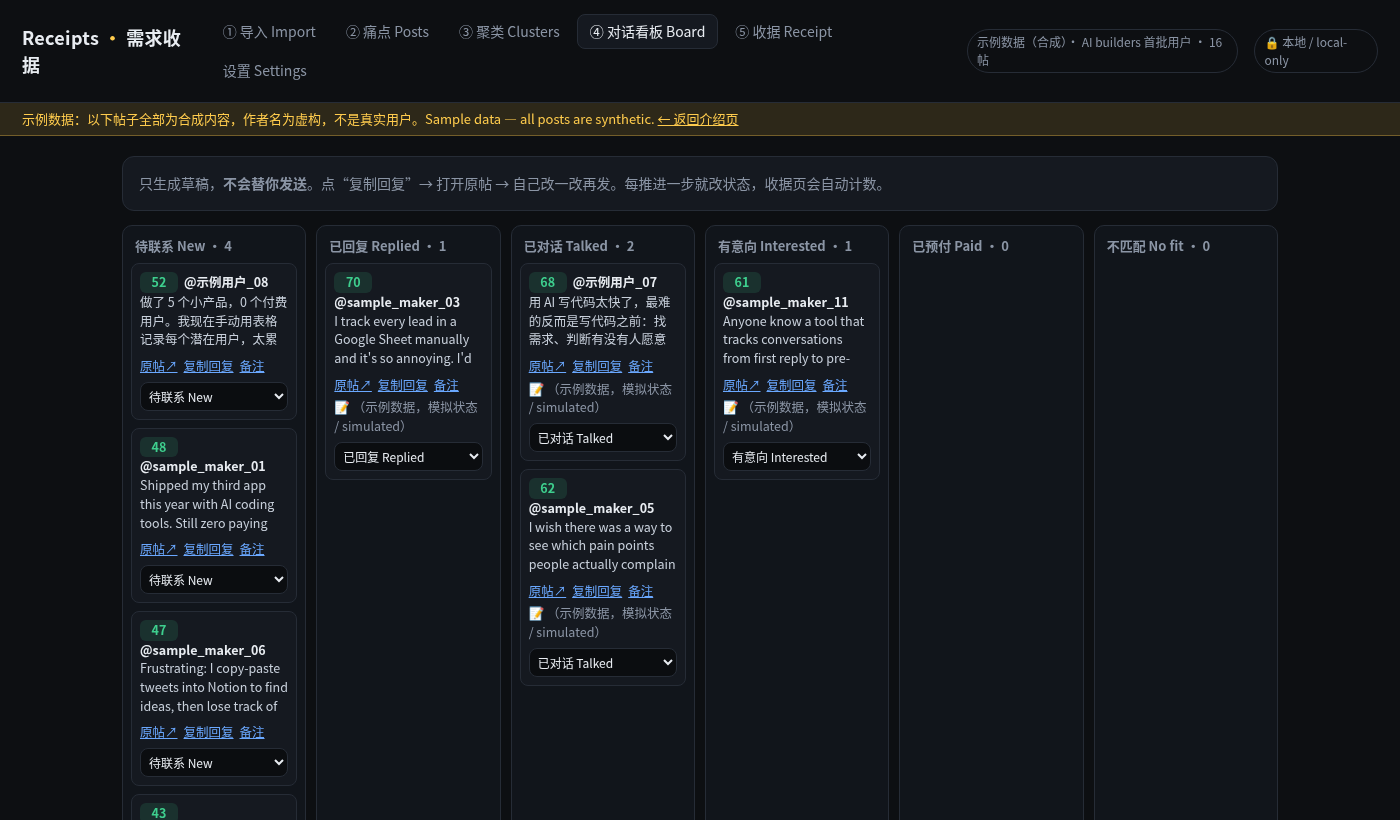This screenshot has height=820, width=1400.
Task: Click the 返回介绍页 link in the banner
Action: (x=698, y=119)
